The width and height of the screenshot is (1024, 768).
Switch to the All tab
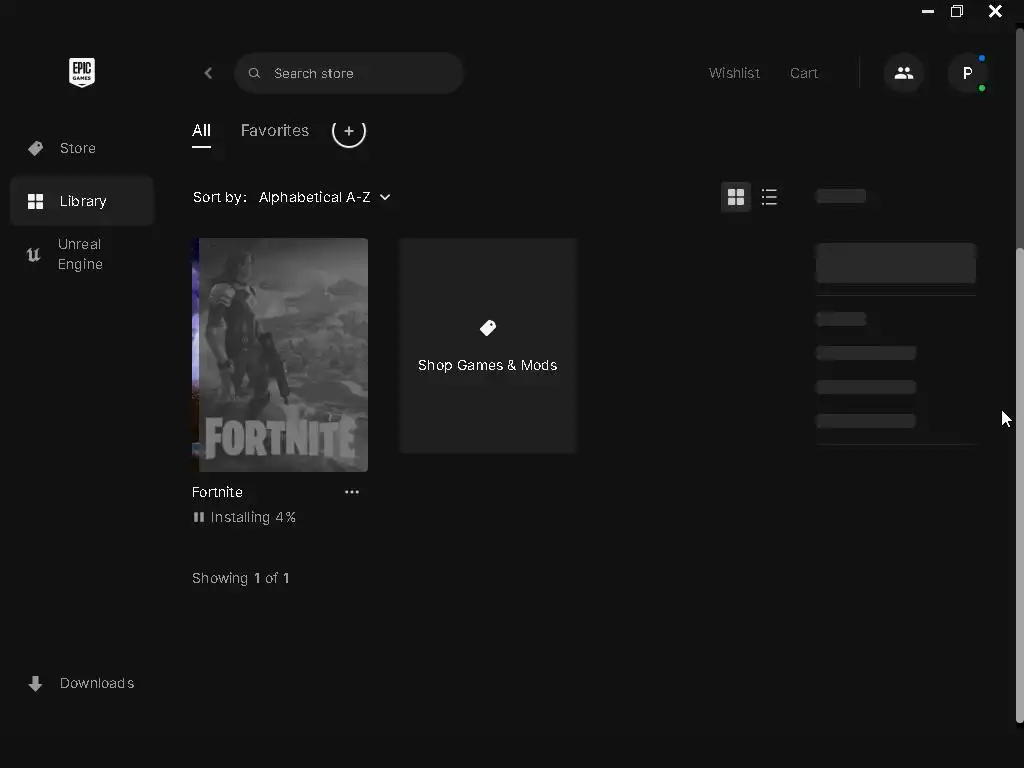pos(201,131)
